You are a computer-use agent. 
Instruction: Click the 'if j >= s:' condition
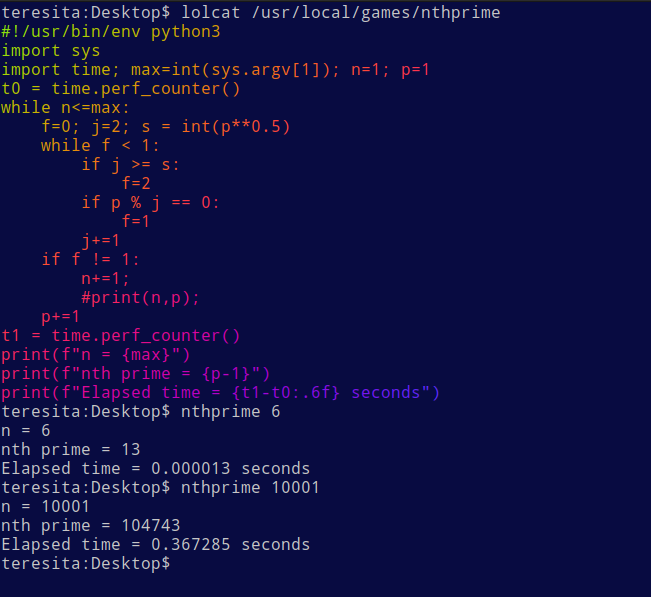130,165
